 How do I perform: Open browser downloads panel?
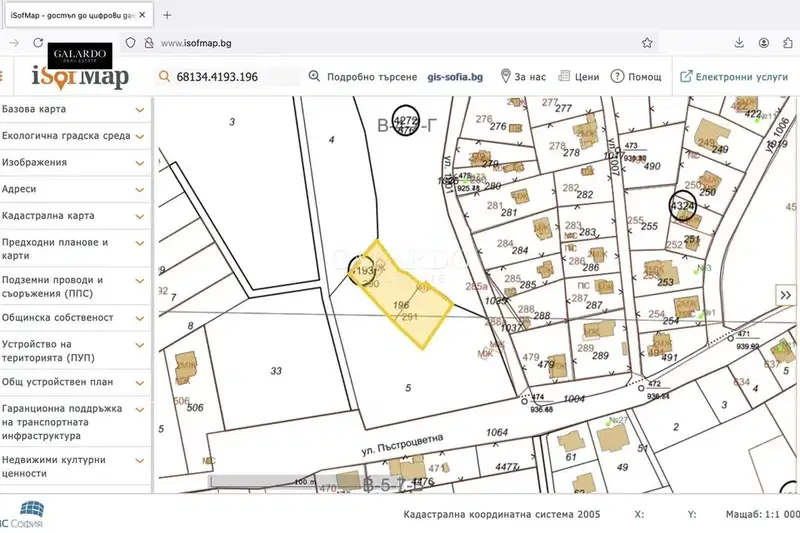point(739,43)
